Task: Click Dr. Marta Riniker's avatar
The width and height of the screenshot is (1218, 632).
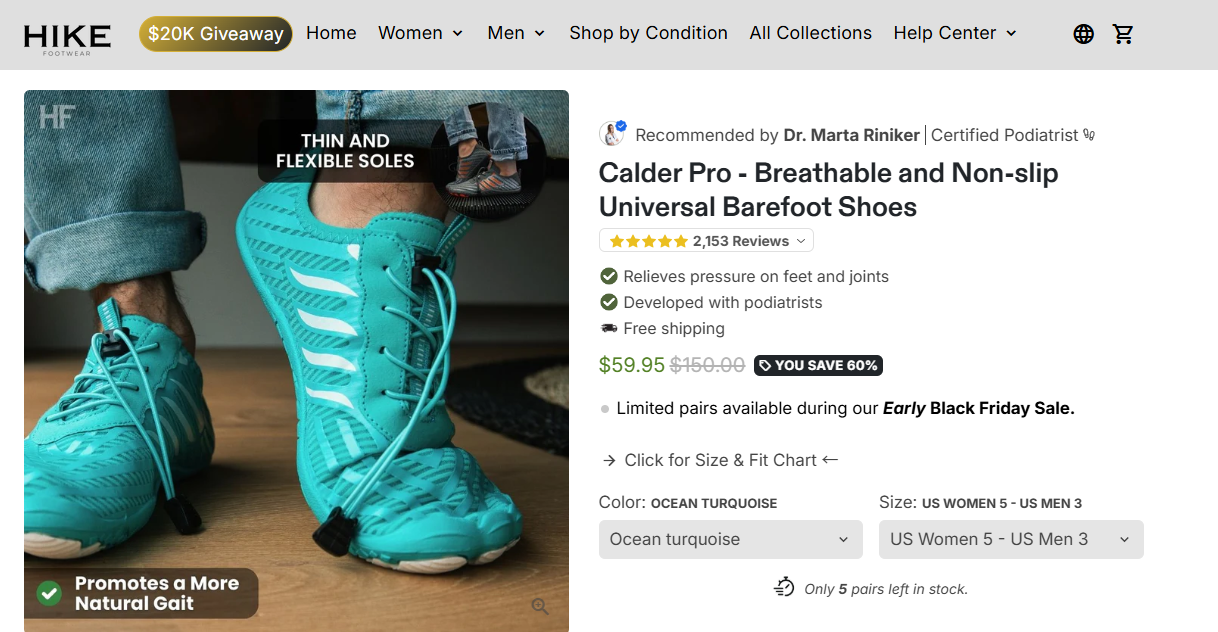Action: [612, 134]
